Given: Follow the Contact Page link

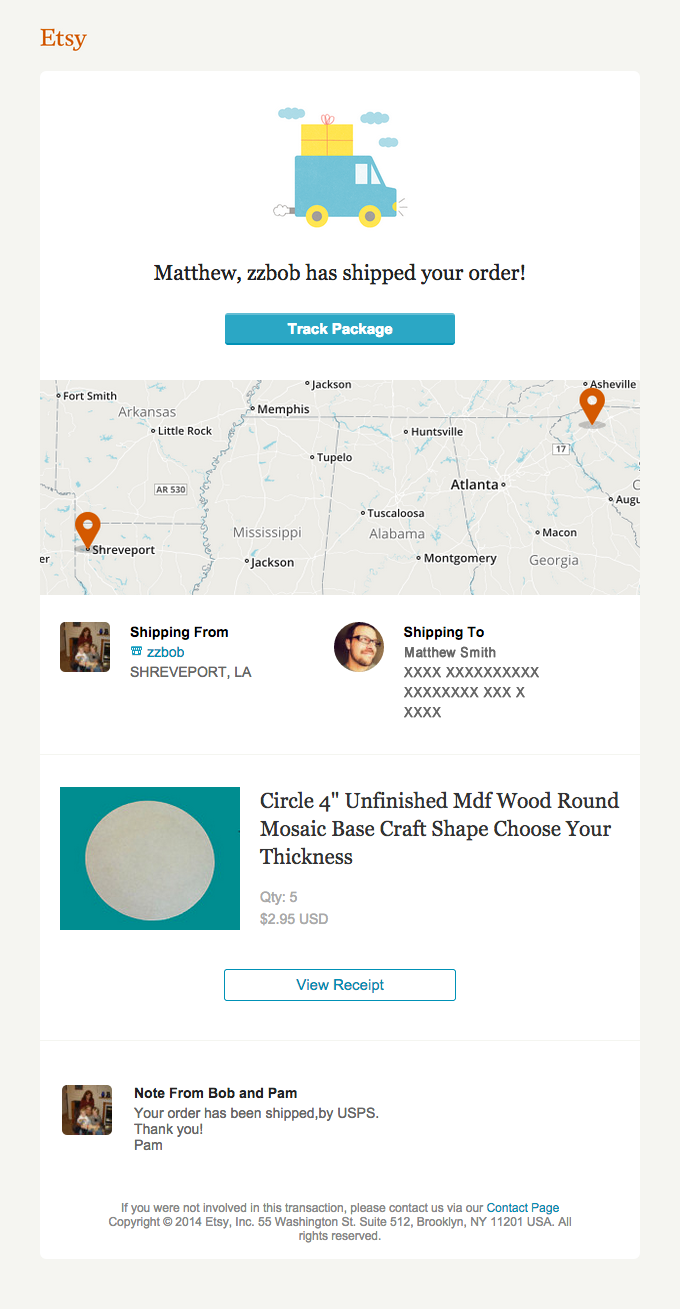Looking at the screenshot, I should pyautogui.click(x=523, y=1208).
